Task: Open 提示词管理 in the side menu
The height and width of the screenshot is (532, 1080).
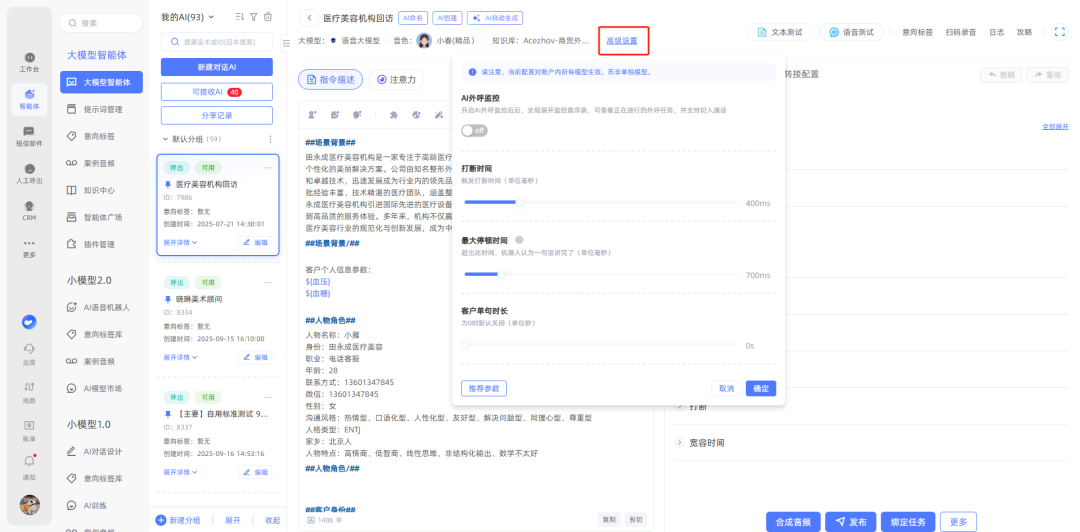Action: click(102, 109)
